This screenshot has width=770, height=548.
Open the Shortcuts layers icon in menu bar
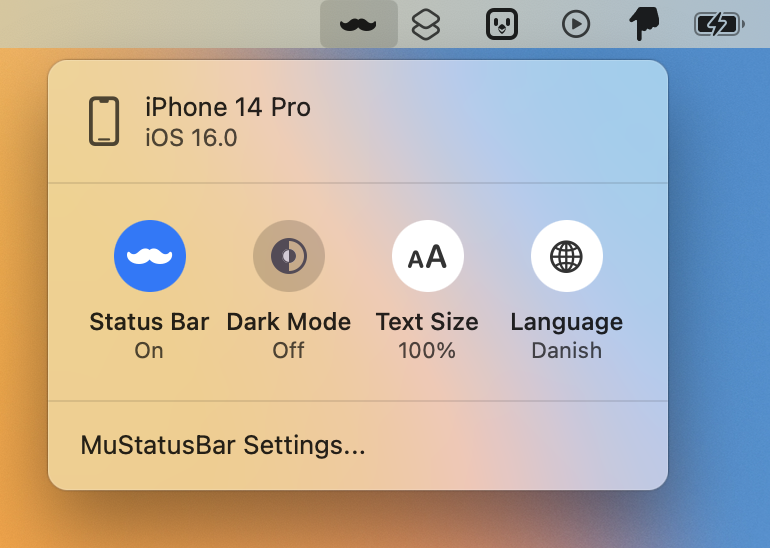click(x=426, y=25)
